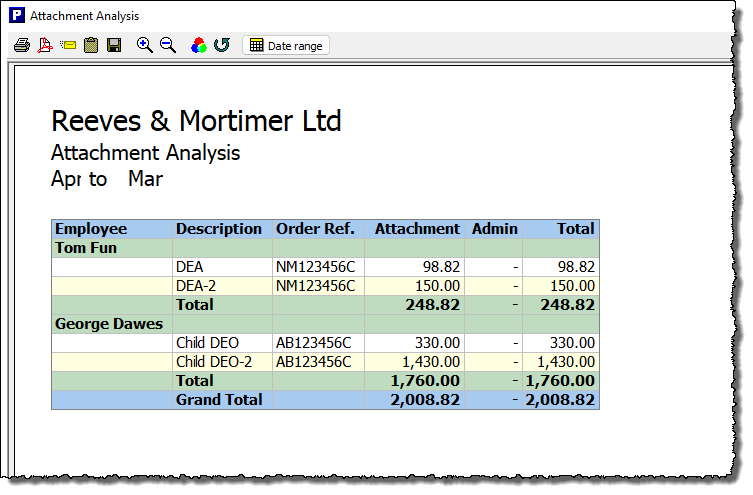Copy report to clipboard icon
This screenshot has width=753, height=495.
tap(91, 46)
